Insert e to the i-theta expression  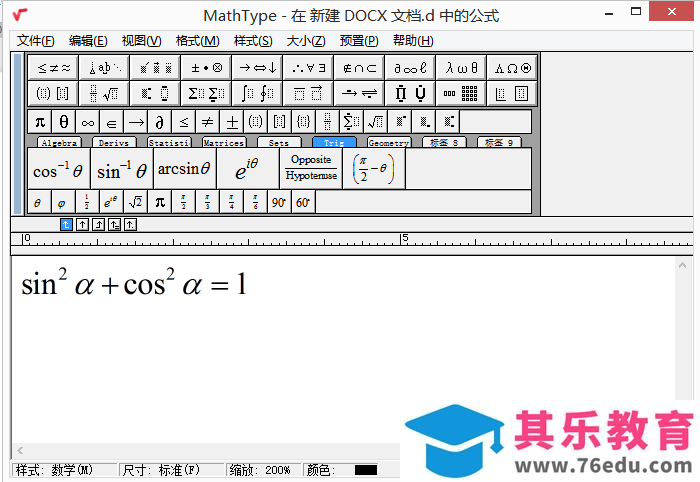click(x=248, y=169)
